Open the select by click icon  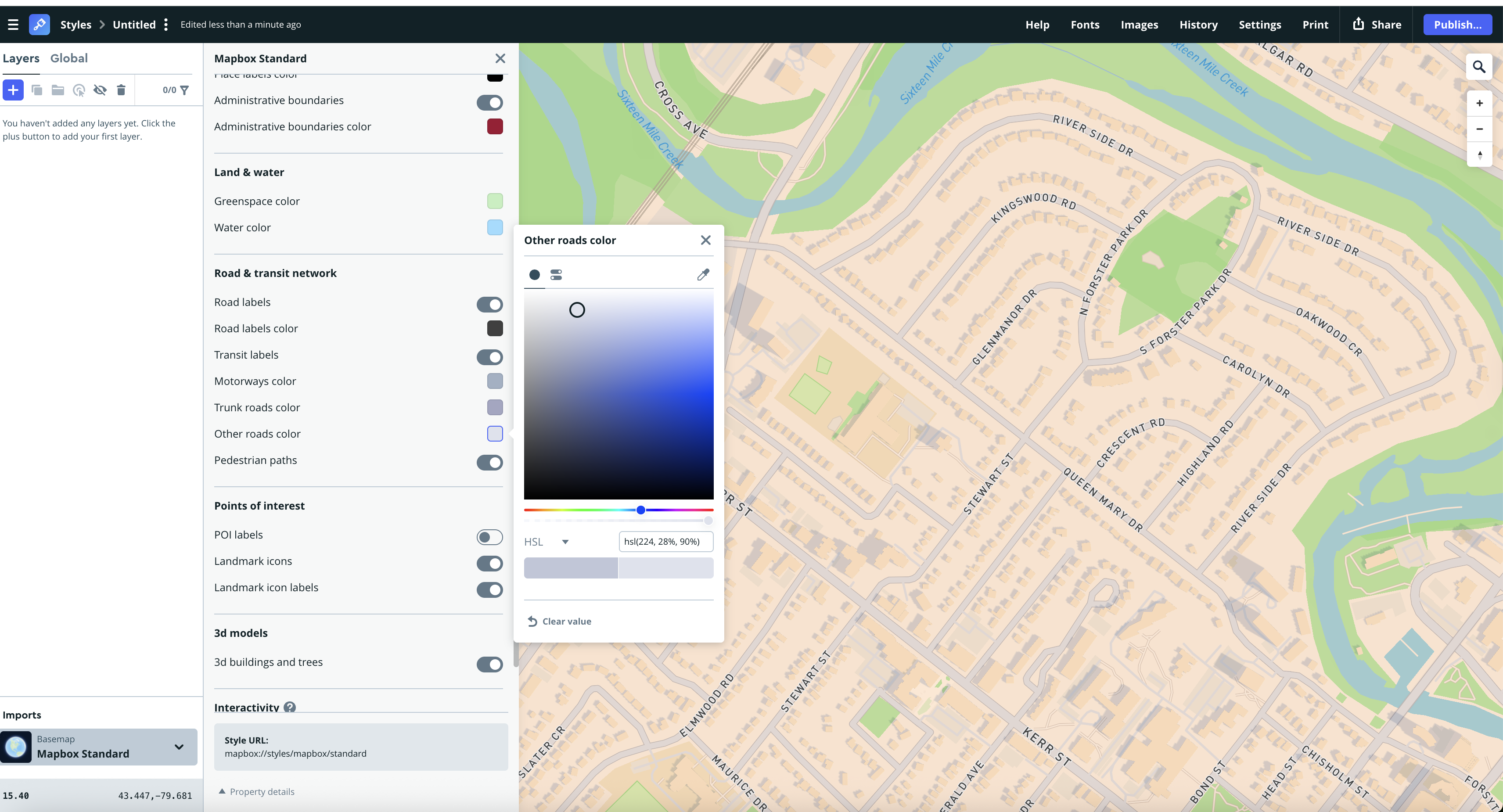(x=79, y=90)
